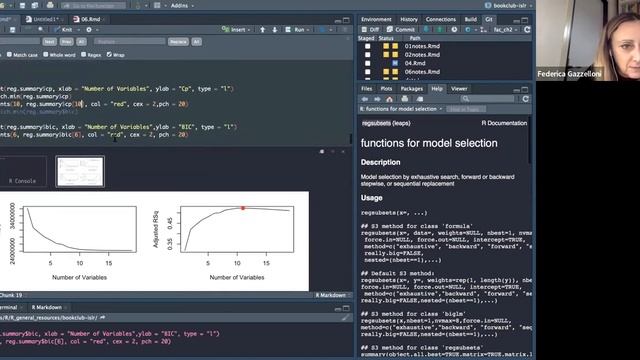Open the Knit options dropdown arrow
The height and width of the screenshot is (360, 640).
[78, 30]
